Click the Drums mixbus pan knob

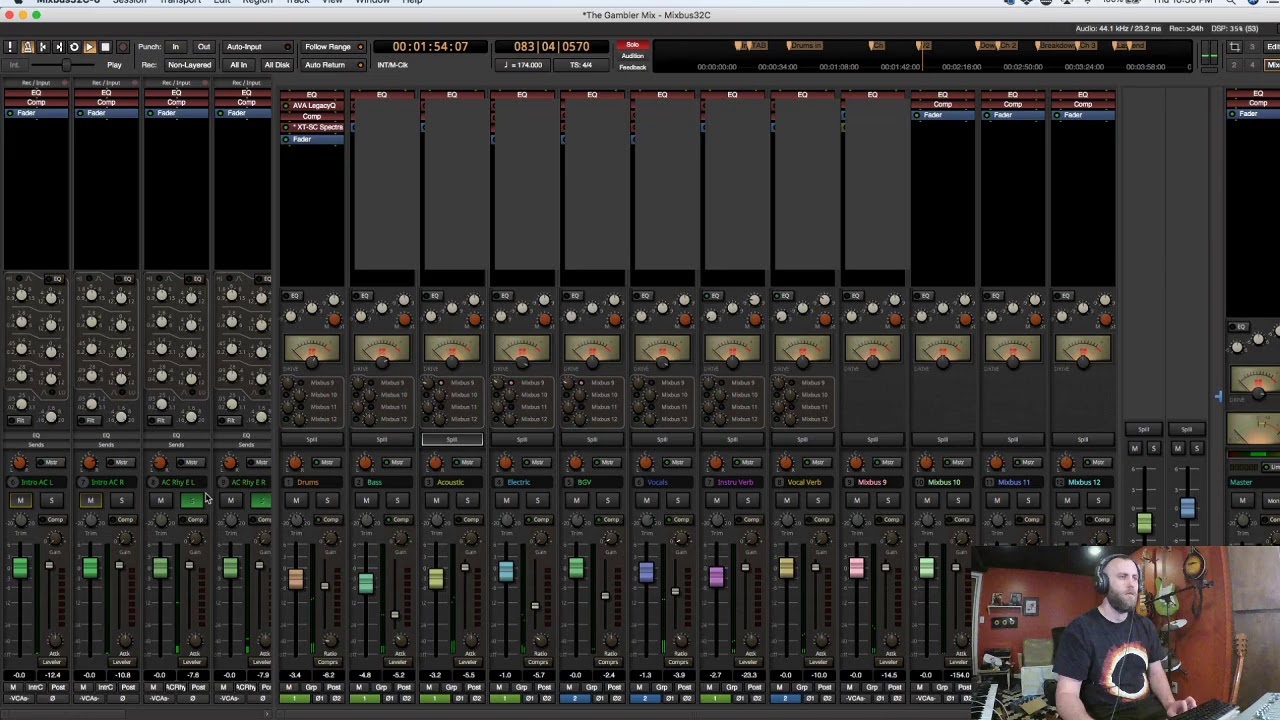click(x=295, y=462)
